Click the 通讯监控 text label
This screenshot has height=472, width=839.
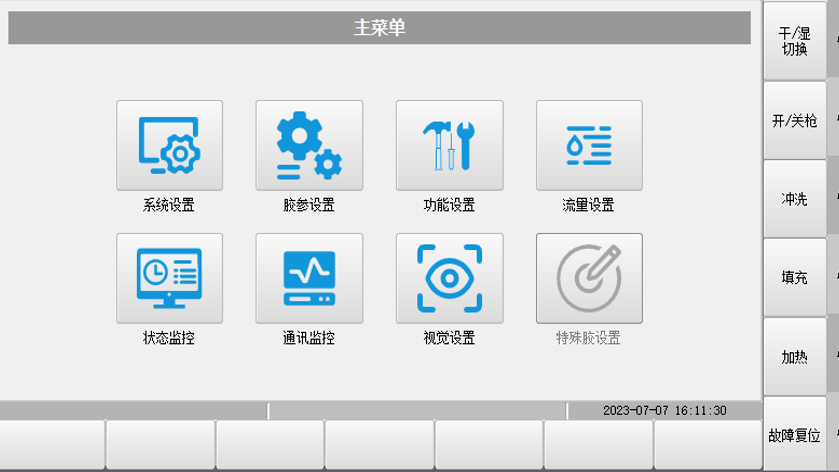[x=309, y=338]
